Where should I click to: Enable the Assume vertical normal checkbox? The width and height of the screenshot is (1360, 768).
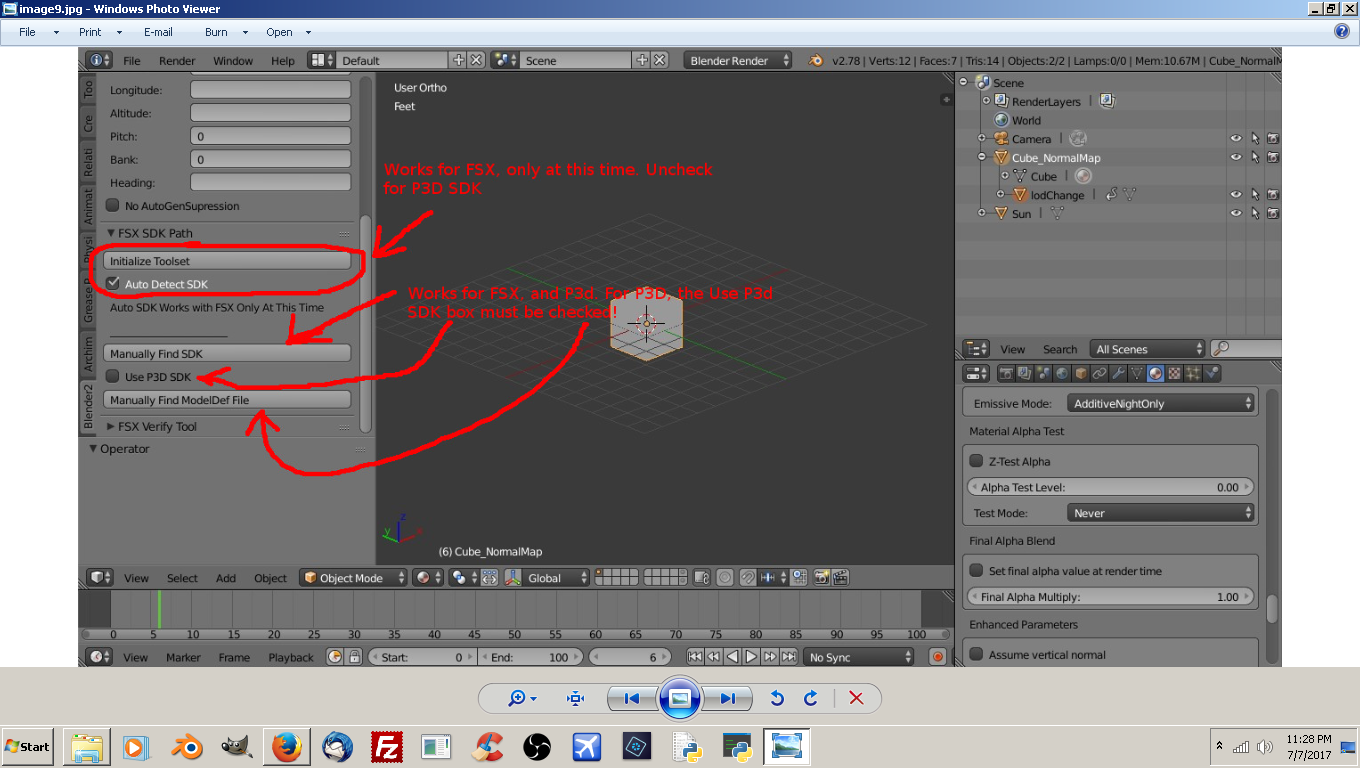977,655
